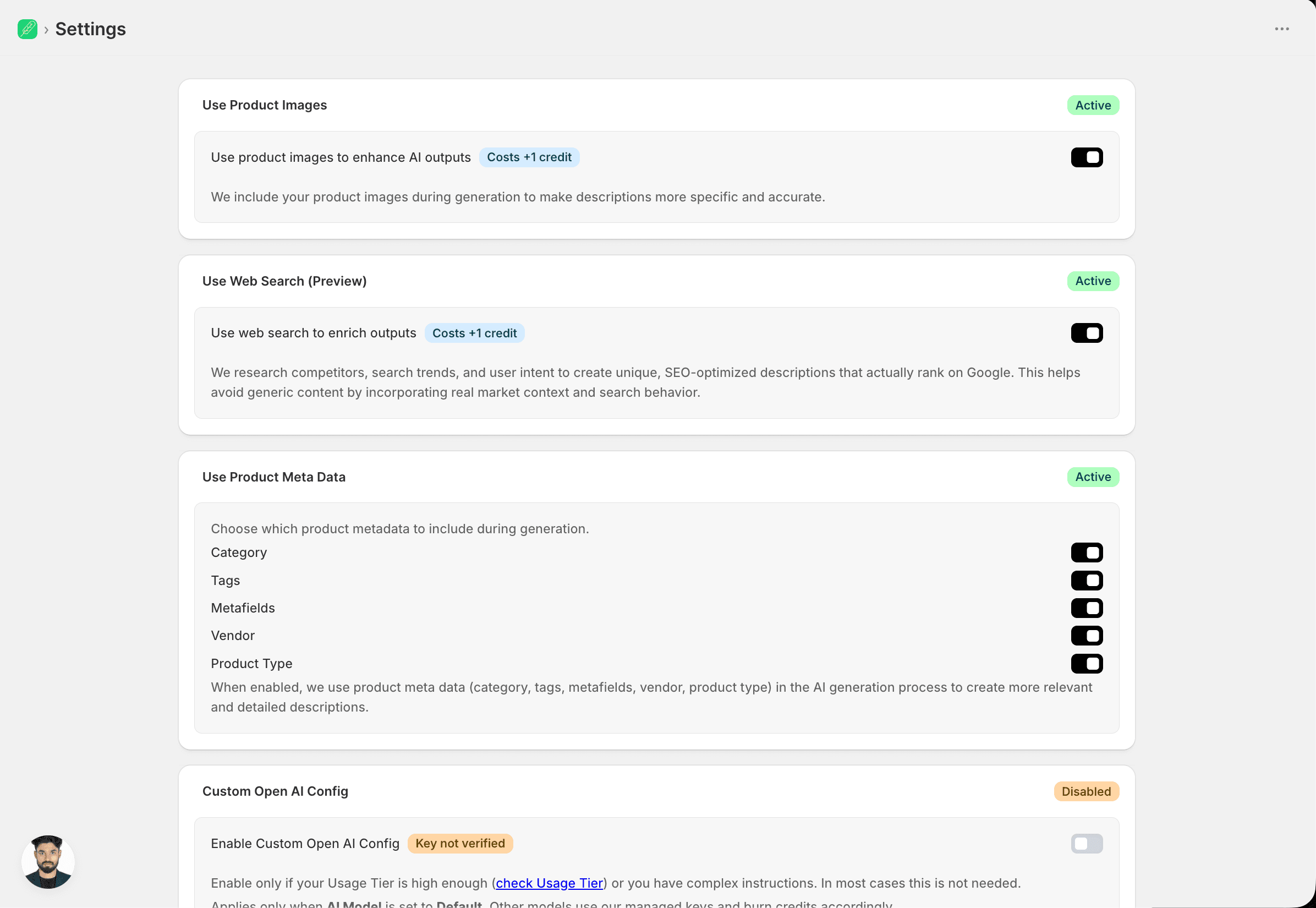The image size is (1316, 908).
Task: Click the Settings breadcrumb title
Action: click(90, 29)
